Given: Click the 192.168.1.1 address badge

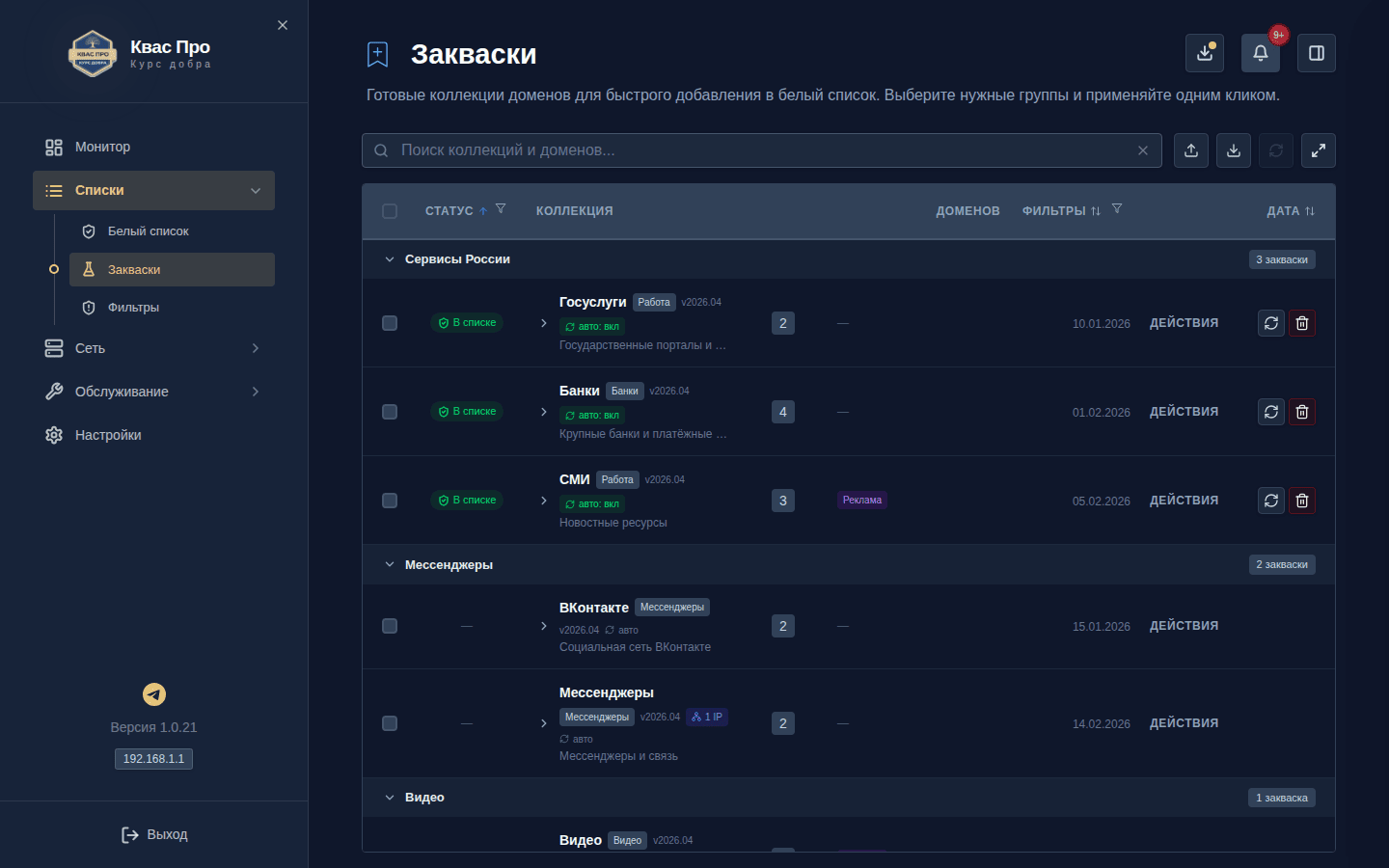Looking at the screenshot, I should (x=153, y=759).
